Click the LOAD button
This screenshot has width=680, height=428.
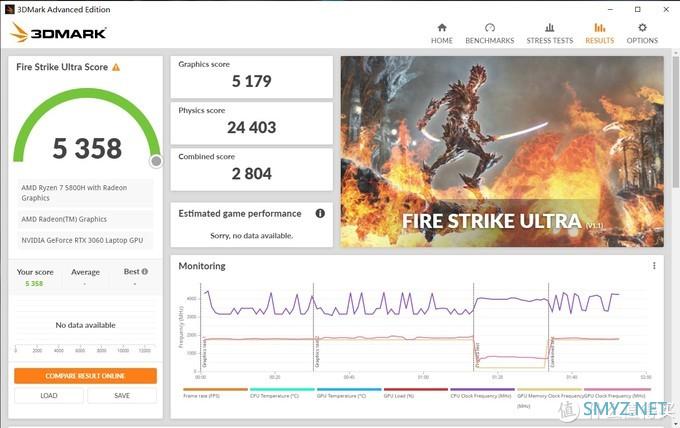pos(49,395)
